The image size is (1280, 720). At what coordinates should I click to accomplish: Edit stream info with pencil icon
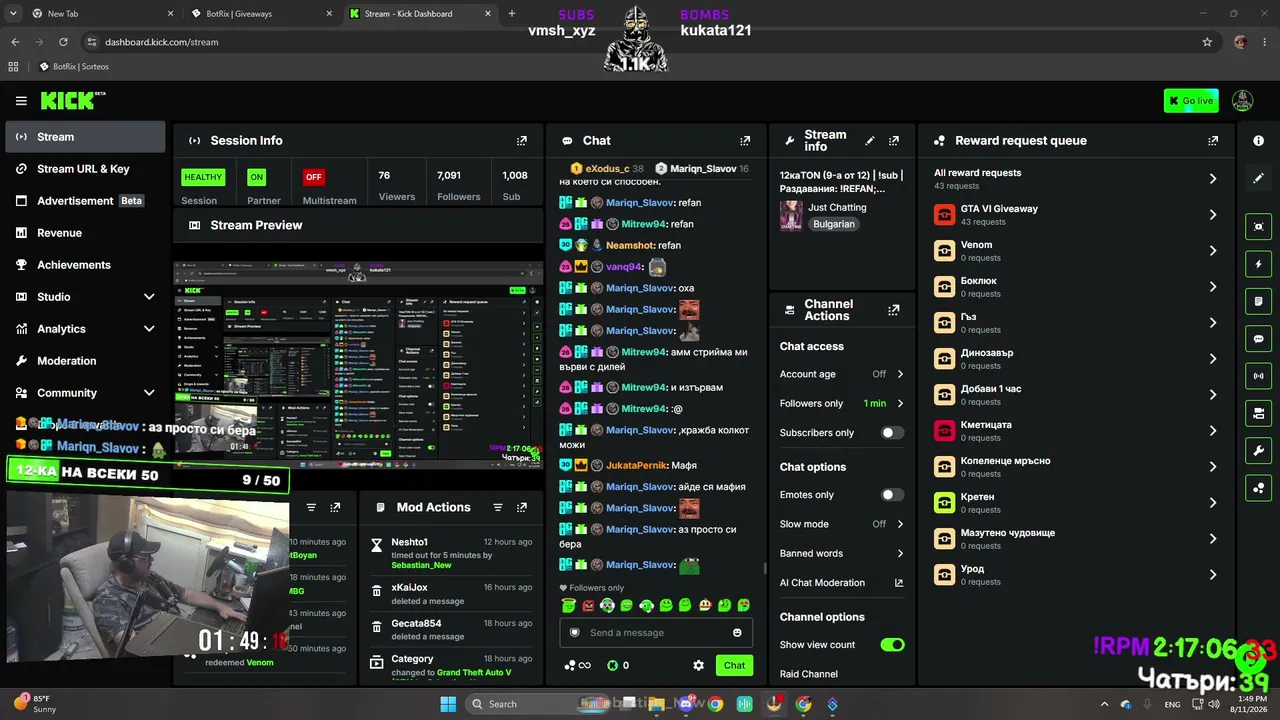tap(870, 141)
